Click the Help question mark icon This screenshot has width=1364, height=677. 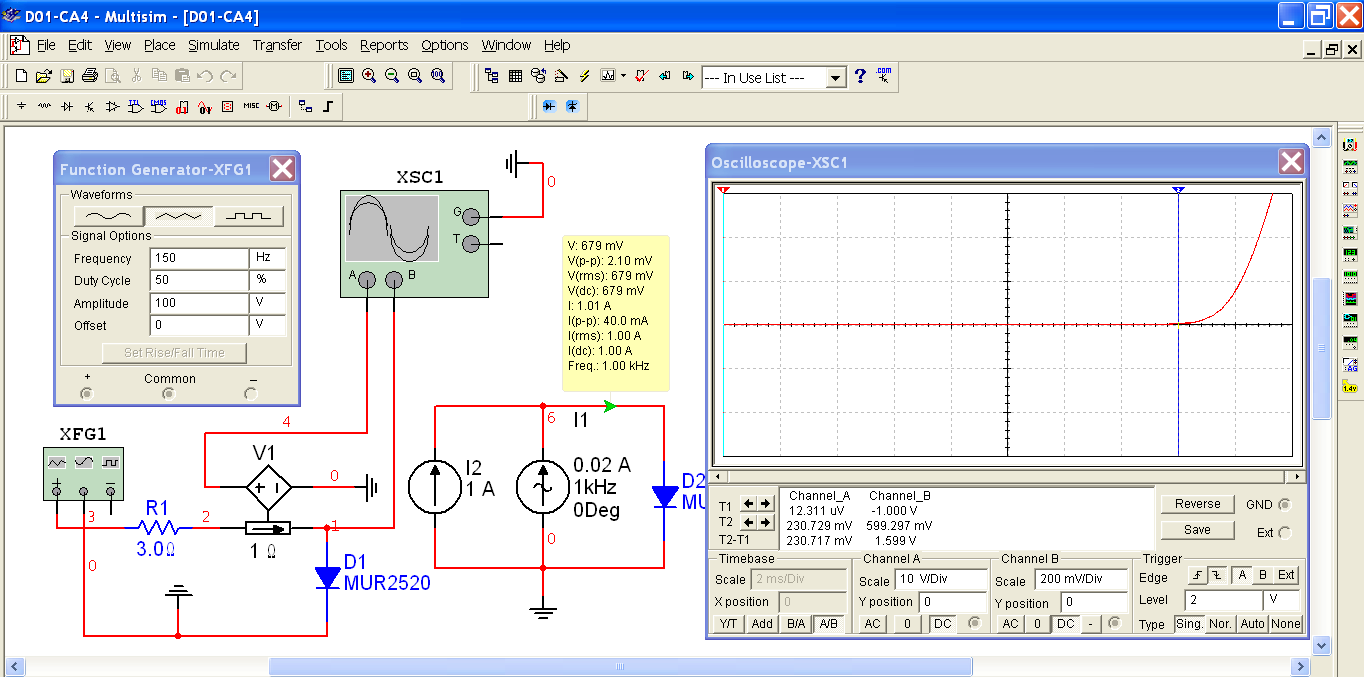click(860, 76)
